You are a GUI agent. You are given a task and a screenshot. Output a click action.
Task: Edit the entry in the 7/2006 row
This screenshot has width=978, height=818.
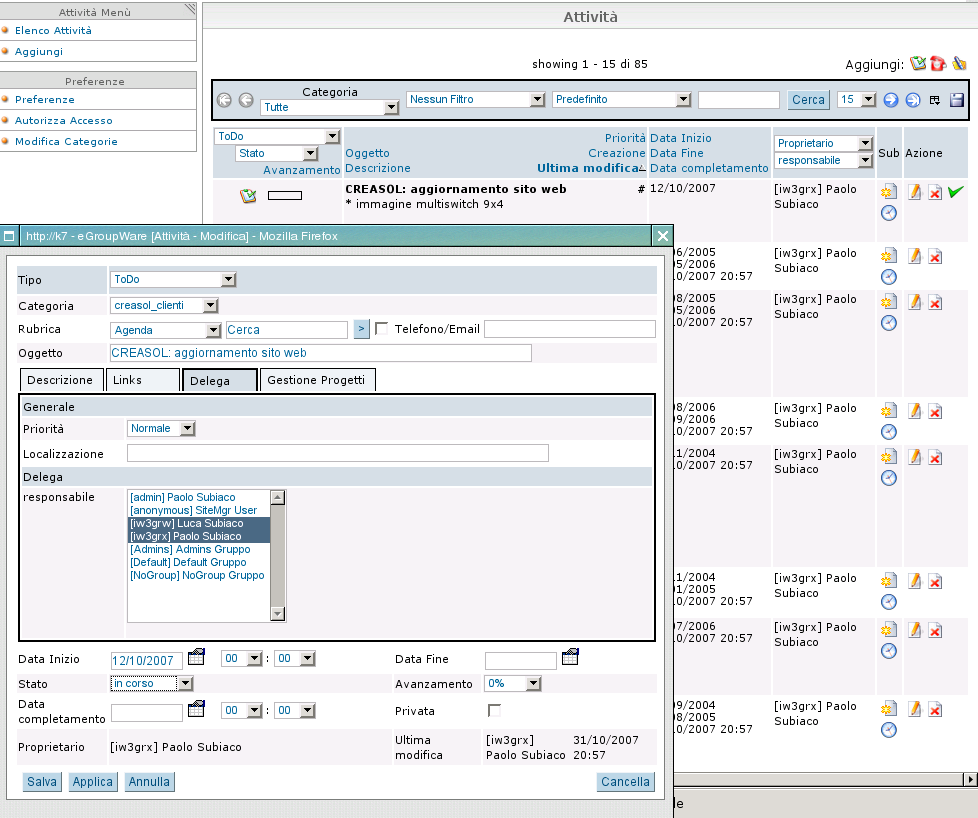(914, 630)
